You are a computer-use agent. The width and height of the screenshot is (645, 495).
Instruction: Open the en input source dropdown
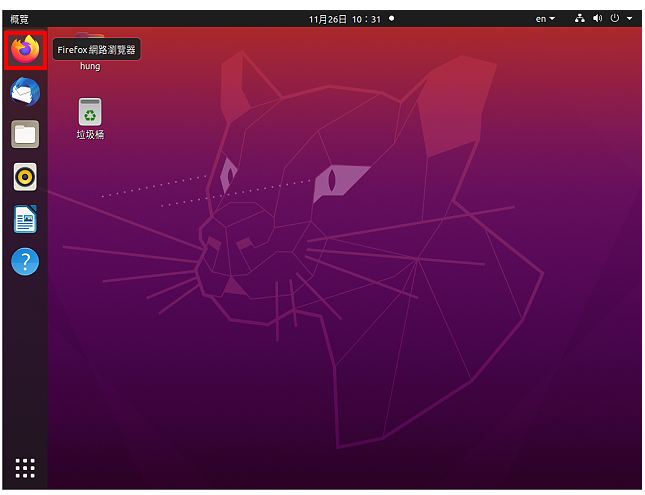545,19
